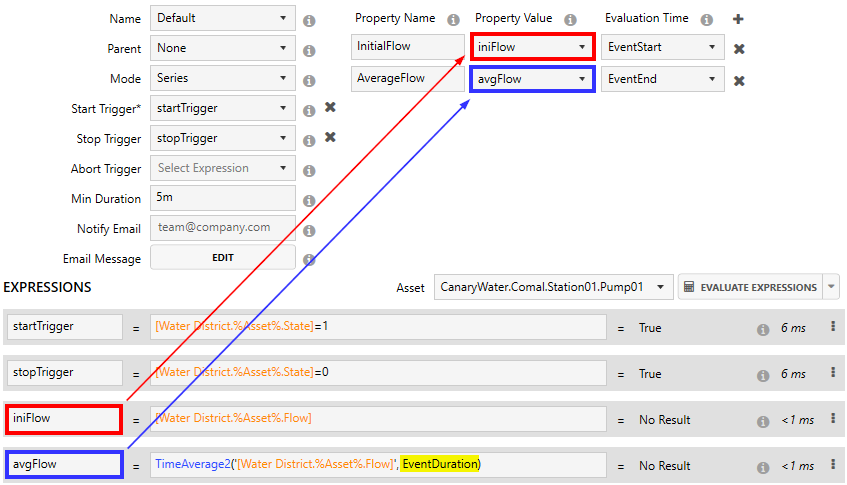847x485 pixels.
Task: Remove the AverageFlow property row
Action: [x=739, y=81]
